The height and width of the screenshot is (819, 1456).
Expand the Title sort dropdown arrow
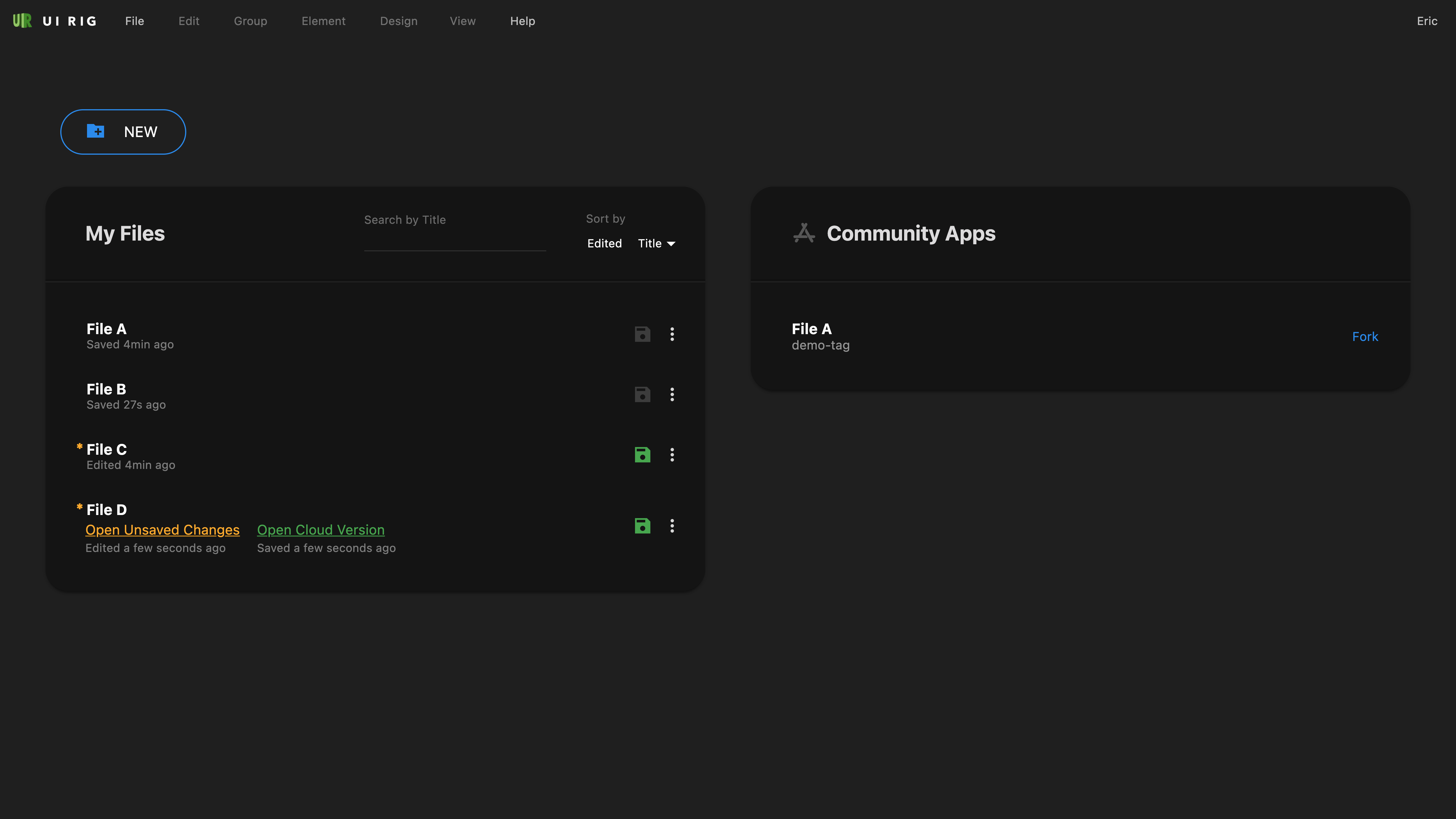pyautogui.click(x=671, y=244)
